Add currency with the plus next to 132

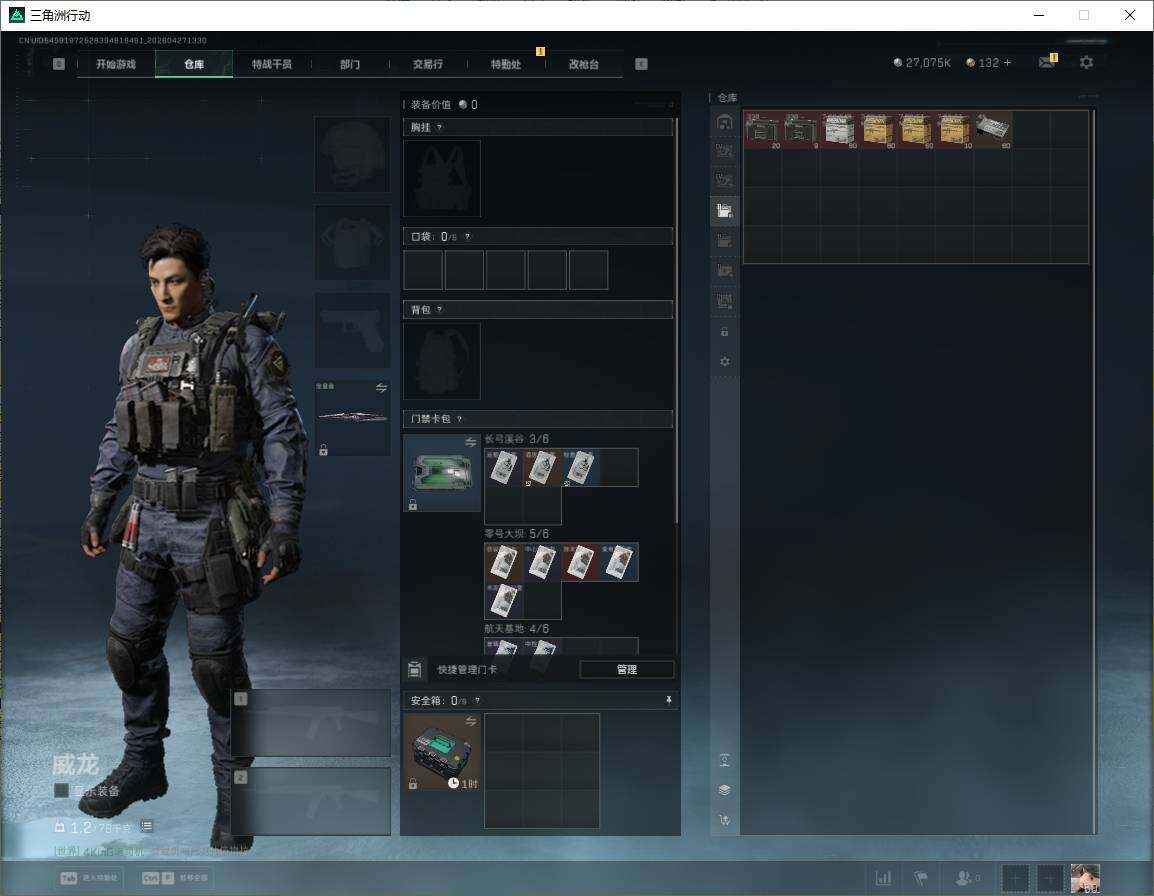[x=1008, y=63]
